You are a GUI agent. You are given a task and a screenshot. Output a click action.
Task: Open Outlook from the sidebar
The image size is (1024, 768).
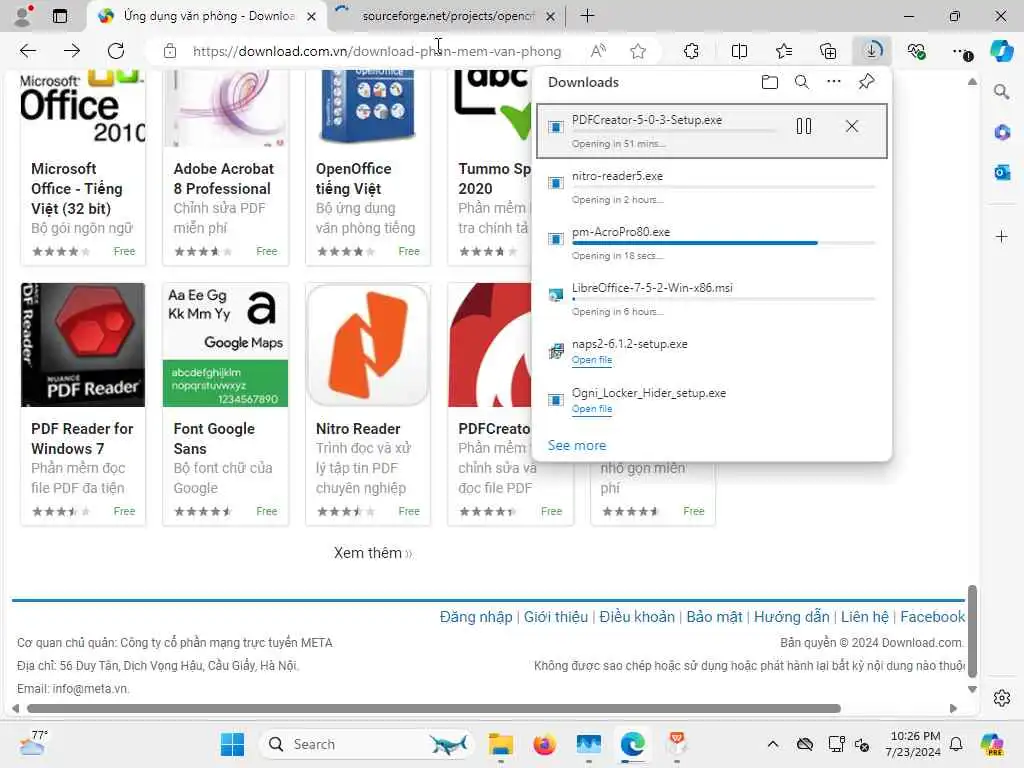(x=1001, y=172)
